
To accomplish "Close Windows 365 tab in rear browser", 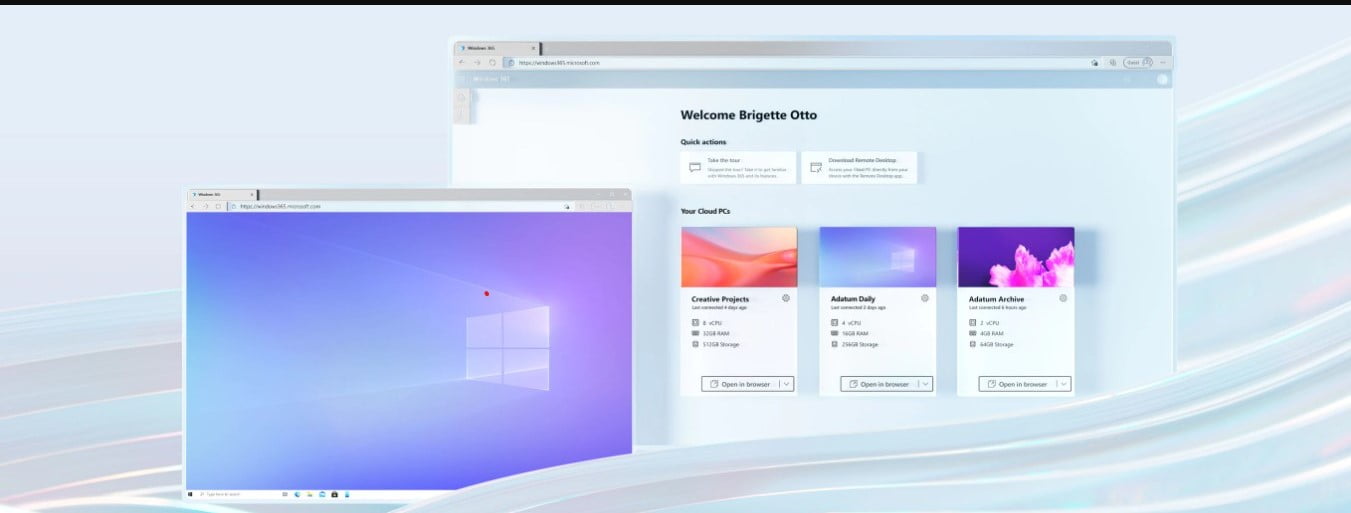I will [533, 48].
